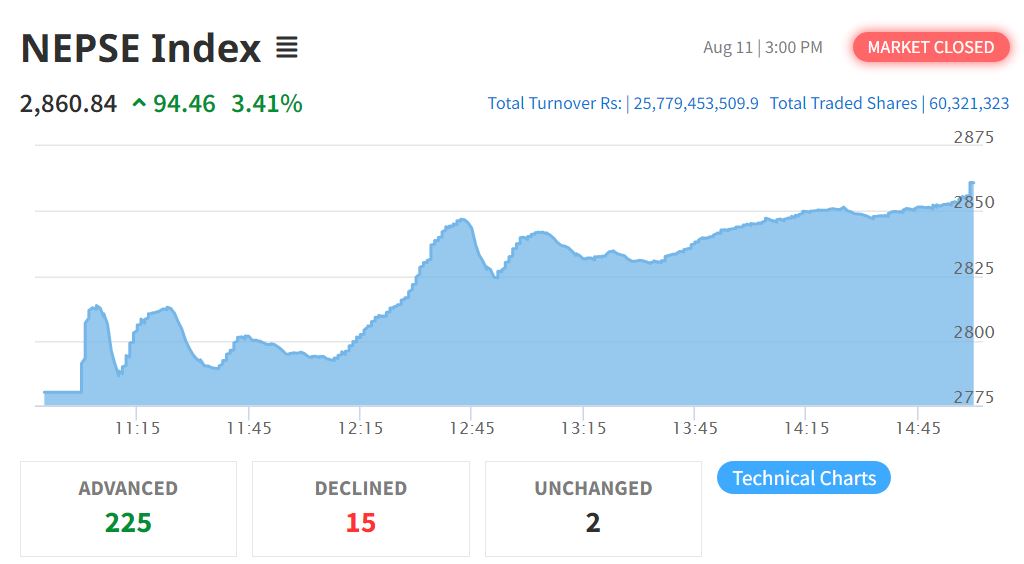
Task: Open Technical Charts
Action: click(x=804, y=478)
